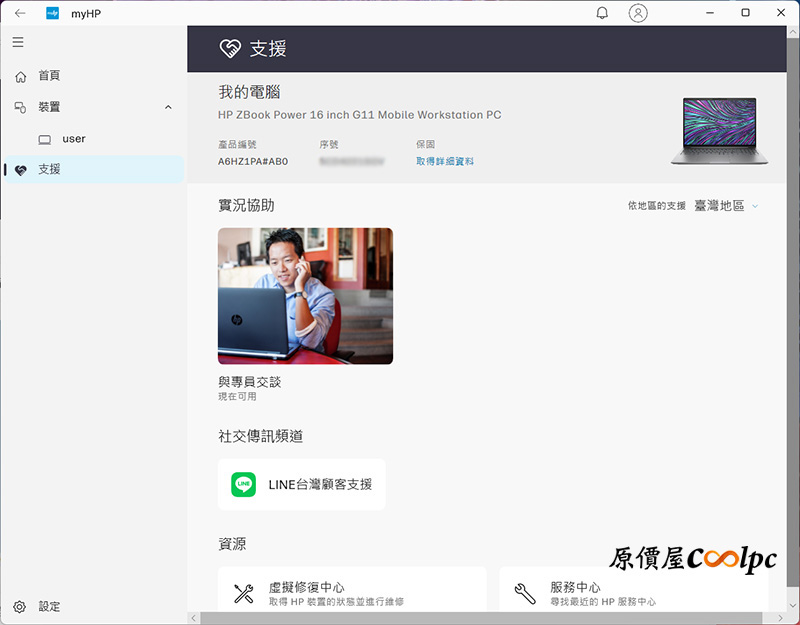This screenshot has height=625, width=800.
Task: Open the 服務中心 resource card
Action: point(634,589)
